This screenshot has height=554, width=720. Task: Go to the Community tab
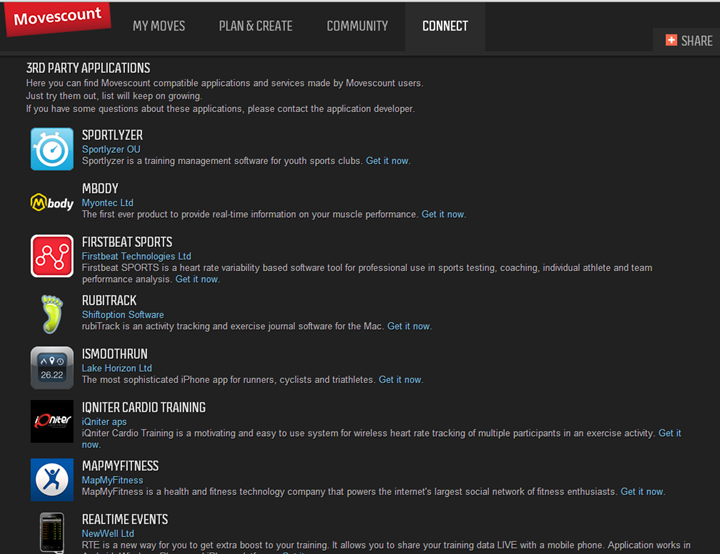357,26
